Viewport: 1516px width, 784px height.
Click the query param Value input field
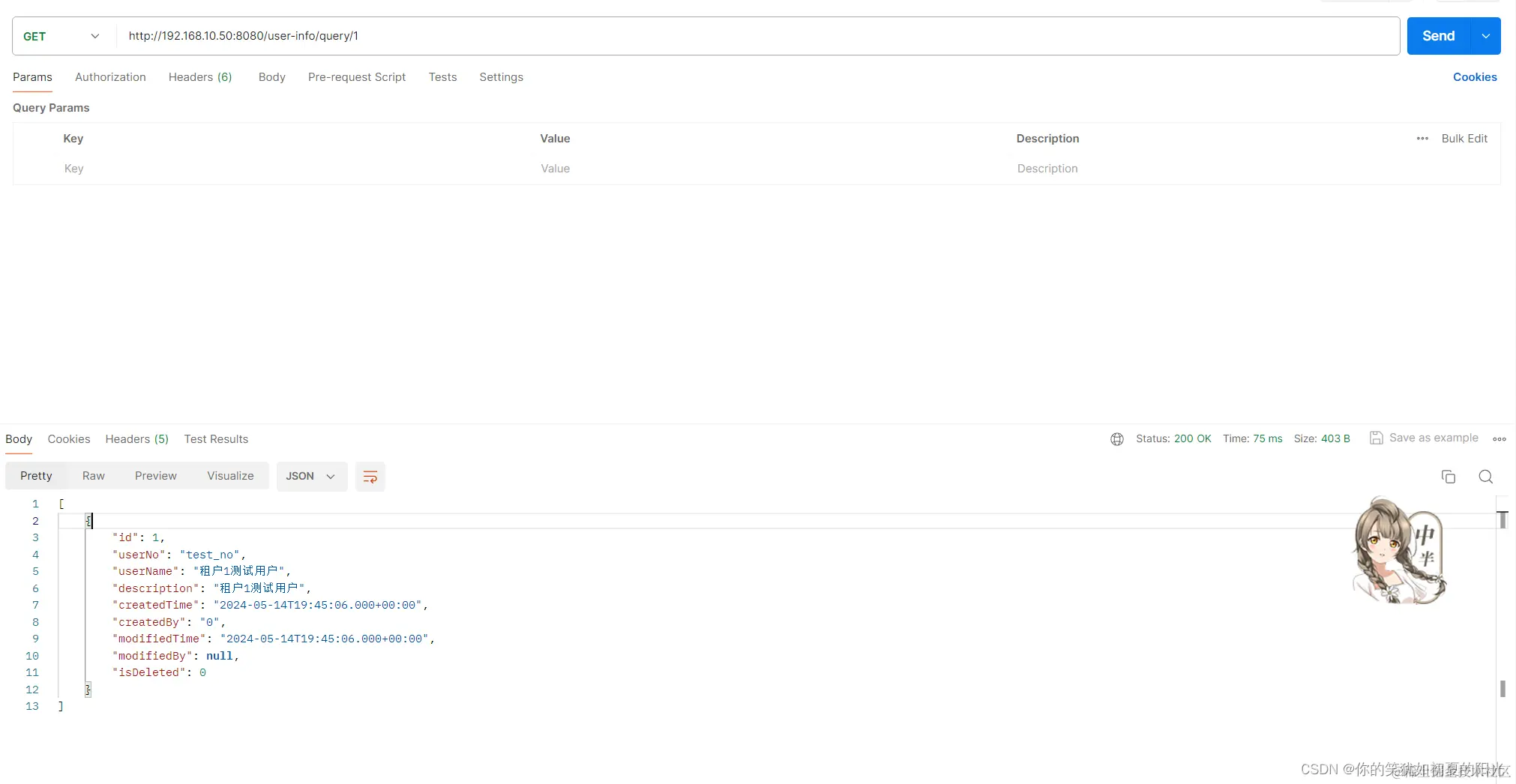[x=772, y=169]
